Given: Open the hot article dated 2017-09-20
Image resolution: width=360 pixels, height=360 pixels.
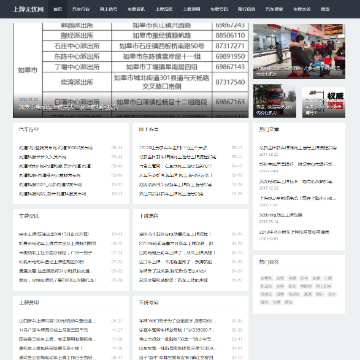Looking at the screenshot, I should pyautogui.click(x=298, y=148).
